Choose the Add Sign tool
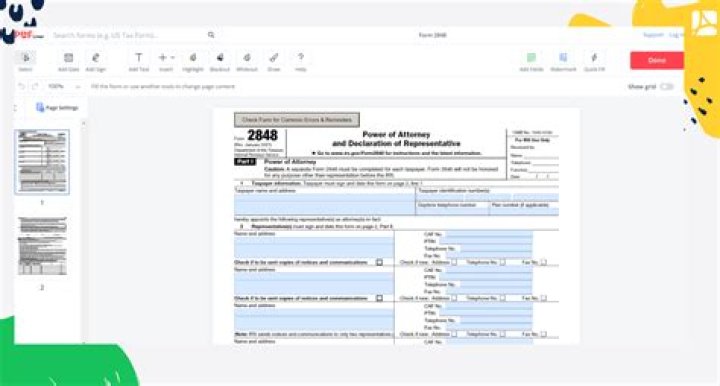The image size is (720, 386). point(96,62)
